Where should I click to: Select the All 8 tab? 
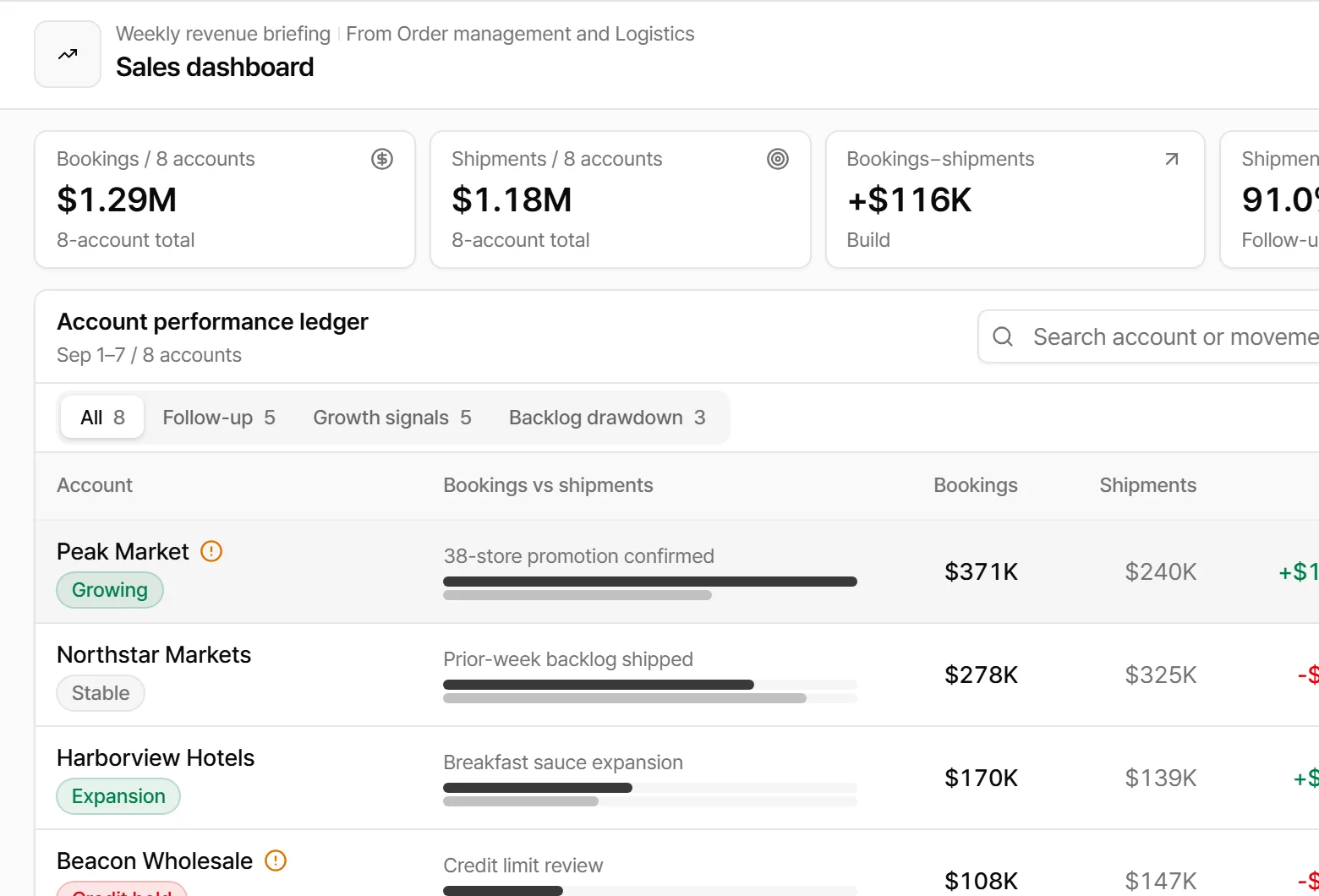pos(102,418)
